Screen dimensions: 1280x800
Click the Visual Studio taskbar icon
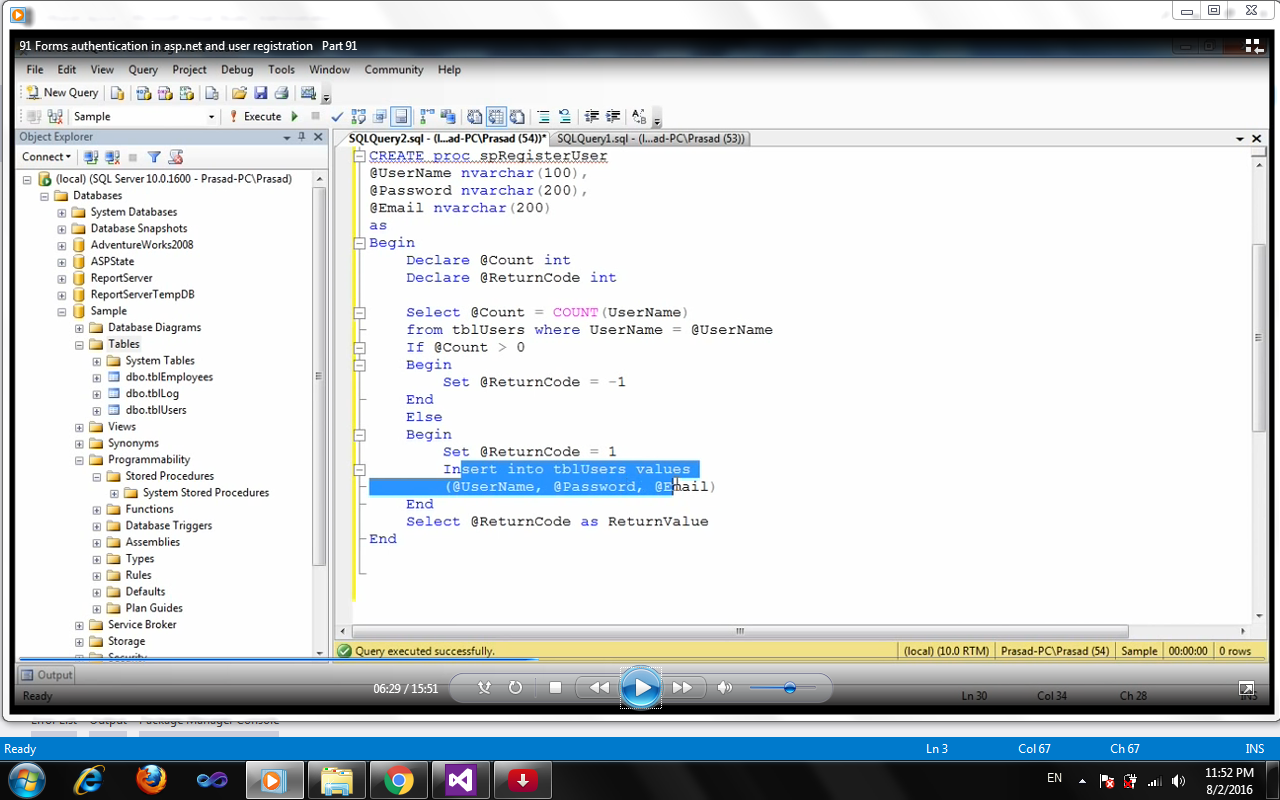click(460, 780)
